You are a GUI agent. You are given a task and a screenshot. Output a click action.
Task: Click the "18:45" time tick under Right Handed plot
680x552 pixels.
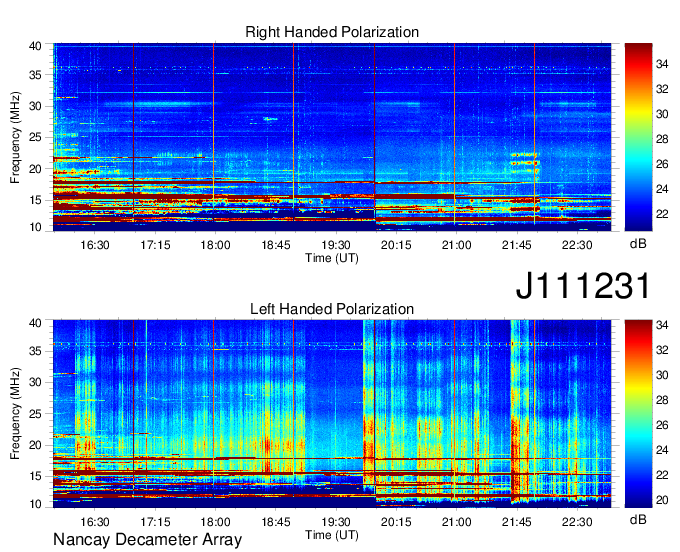[x=276, y=245]
